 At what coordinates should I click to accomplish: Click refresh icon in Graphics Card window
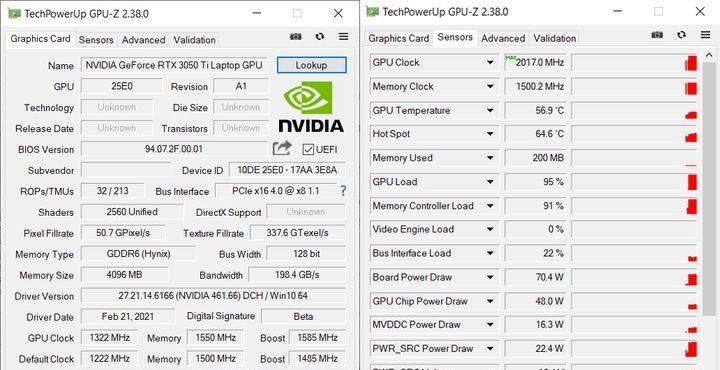(x=320, y=36)
